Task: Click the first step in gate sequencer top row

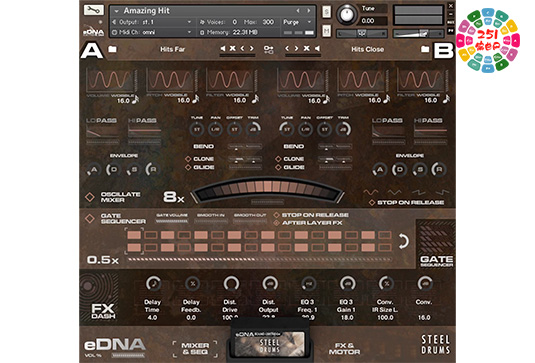Action: click(x=134, y=235)
